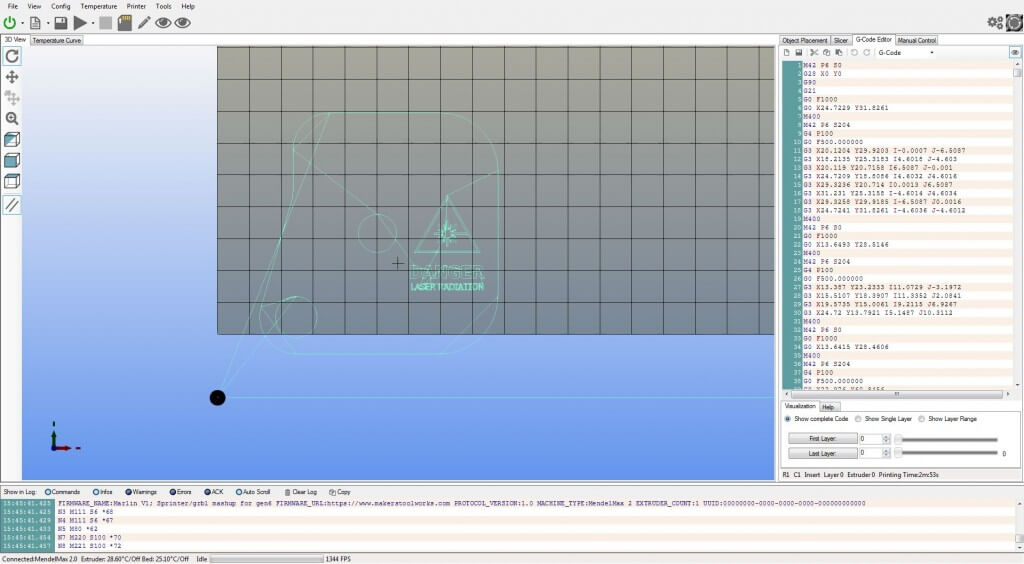Select the rotate view tool
The height and width of the screenshot is (564, 1024).
12,56
